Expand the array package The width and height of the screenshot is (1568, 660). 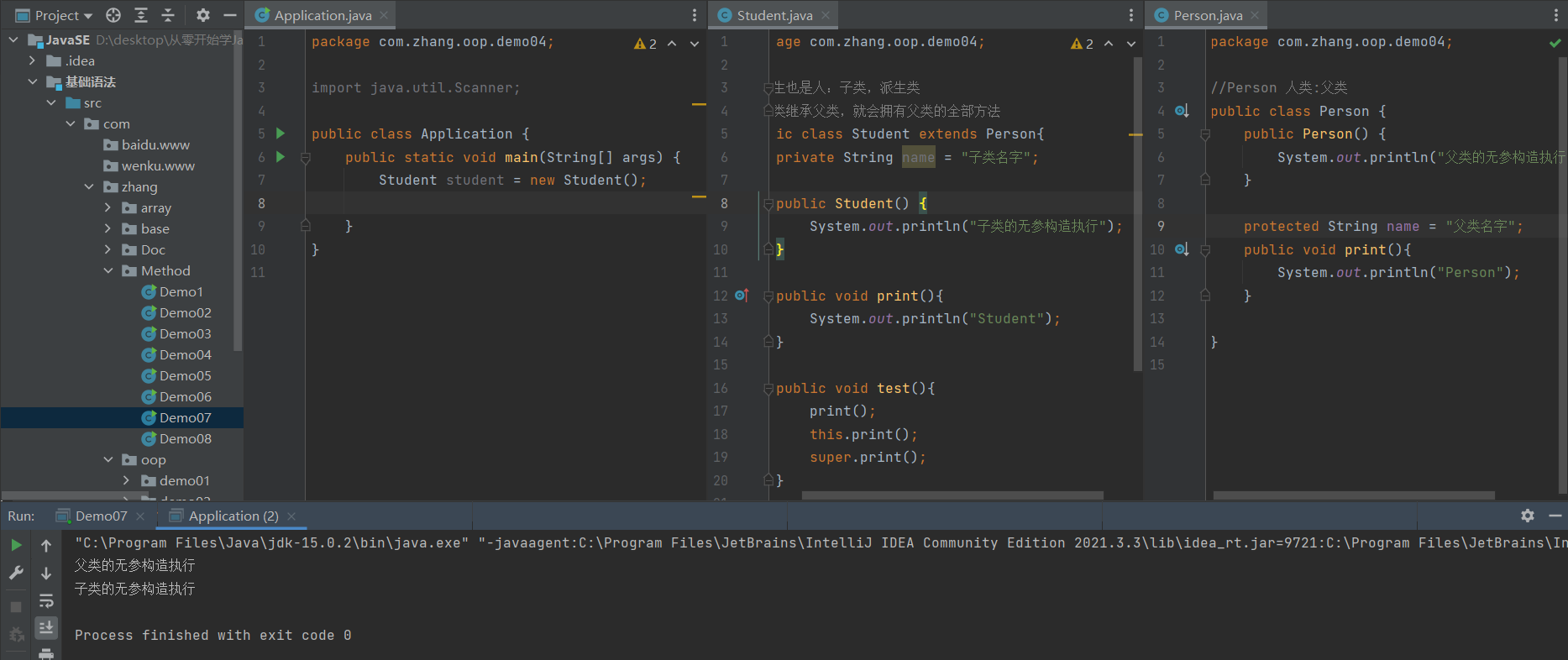pyautogui.click(x=108, y=207)
